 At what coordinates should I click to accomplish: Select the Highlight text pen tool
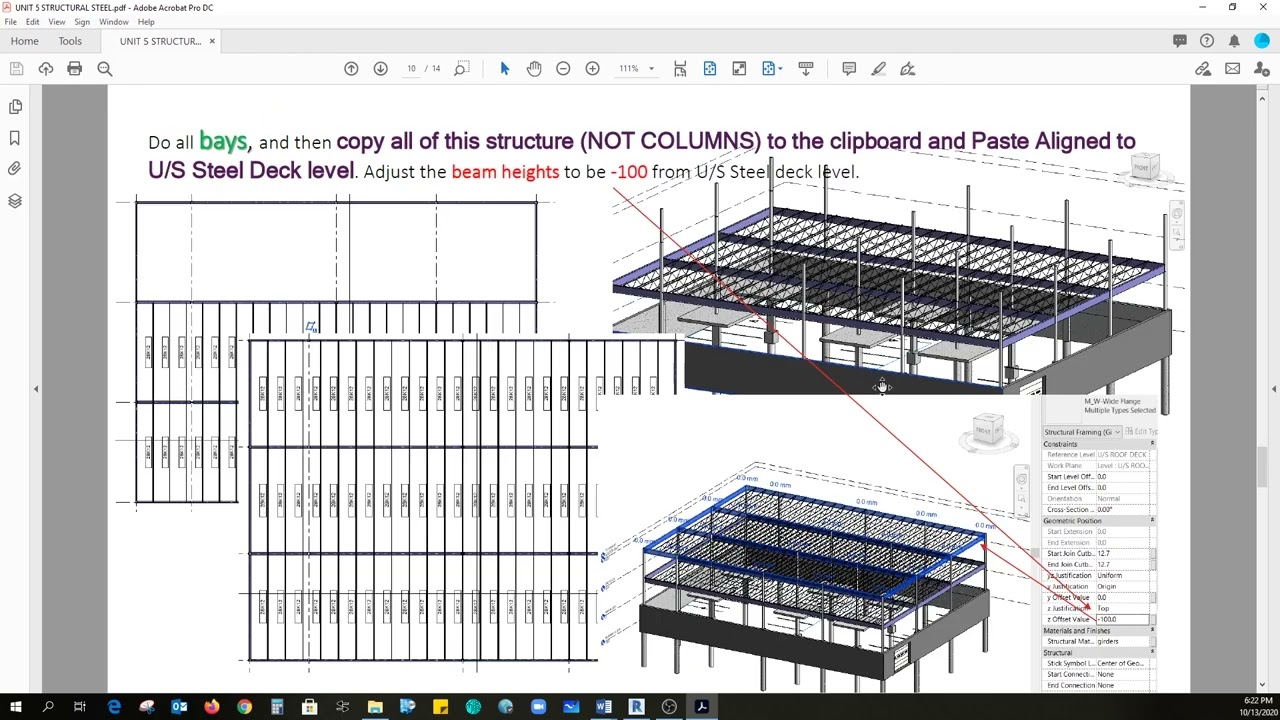(878, 68)
